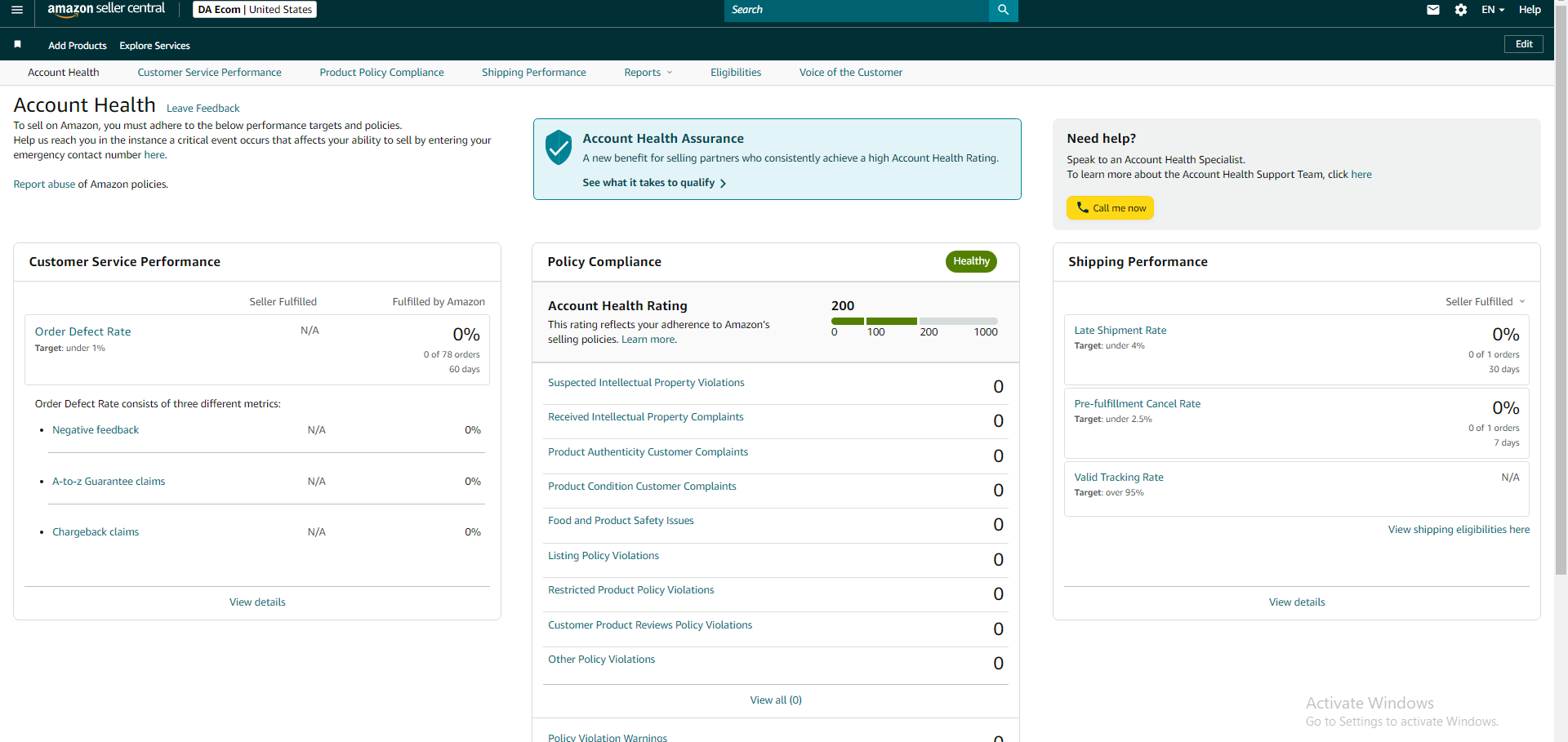This screenshot has width=1568, height=742.
Task: Click the Help link in the header
Action: [x=1530, y=10]
